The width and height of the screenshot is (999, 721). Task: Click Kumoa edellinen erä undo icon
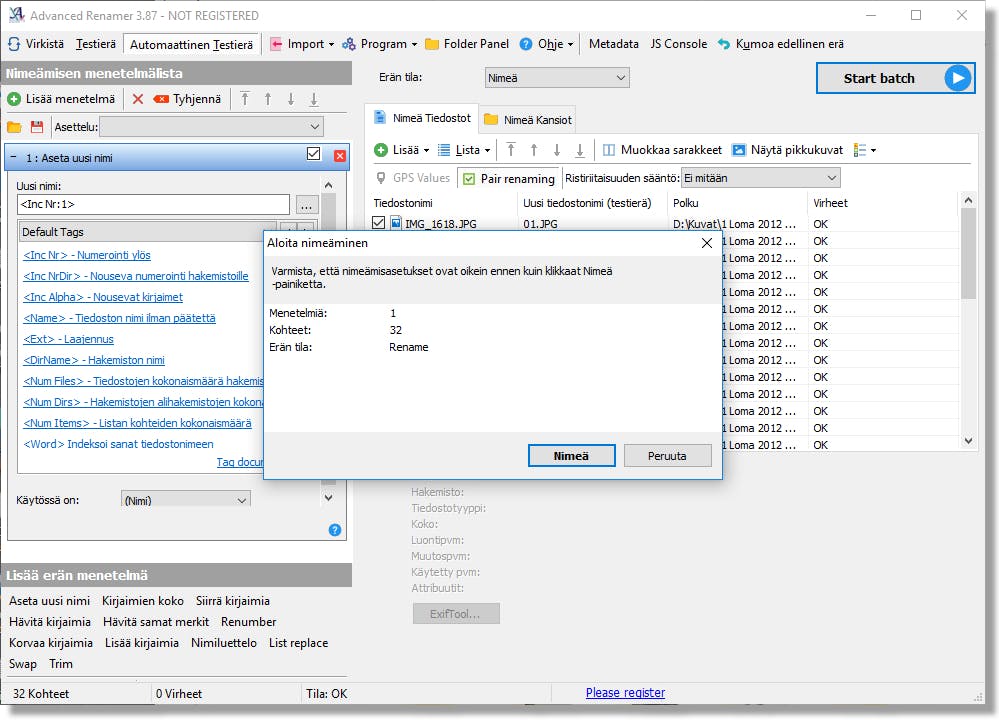(x=724, y=44)
